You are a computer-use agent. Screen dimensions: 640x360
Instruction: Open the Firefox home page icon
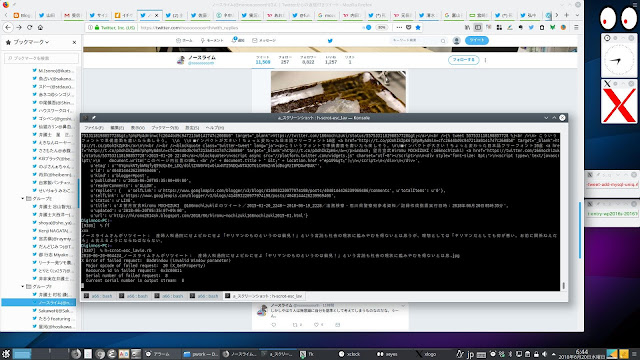(x=40, y=27)
